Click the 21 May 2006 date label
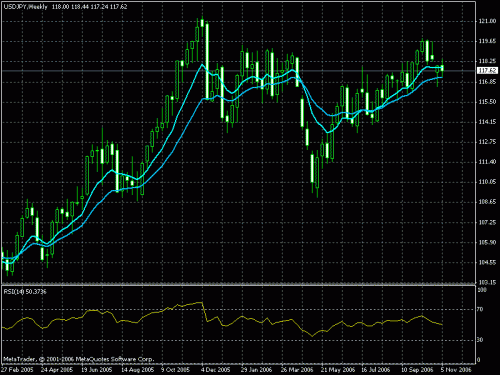The image size is (500, 375). tap(338, 370)
